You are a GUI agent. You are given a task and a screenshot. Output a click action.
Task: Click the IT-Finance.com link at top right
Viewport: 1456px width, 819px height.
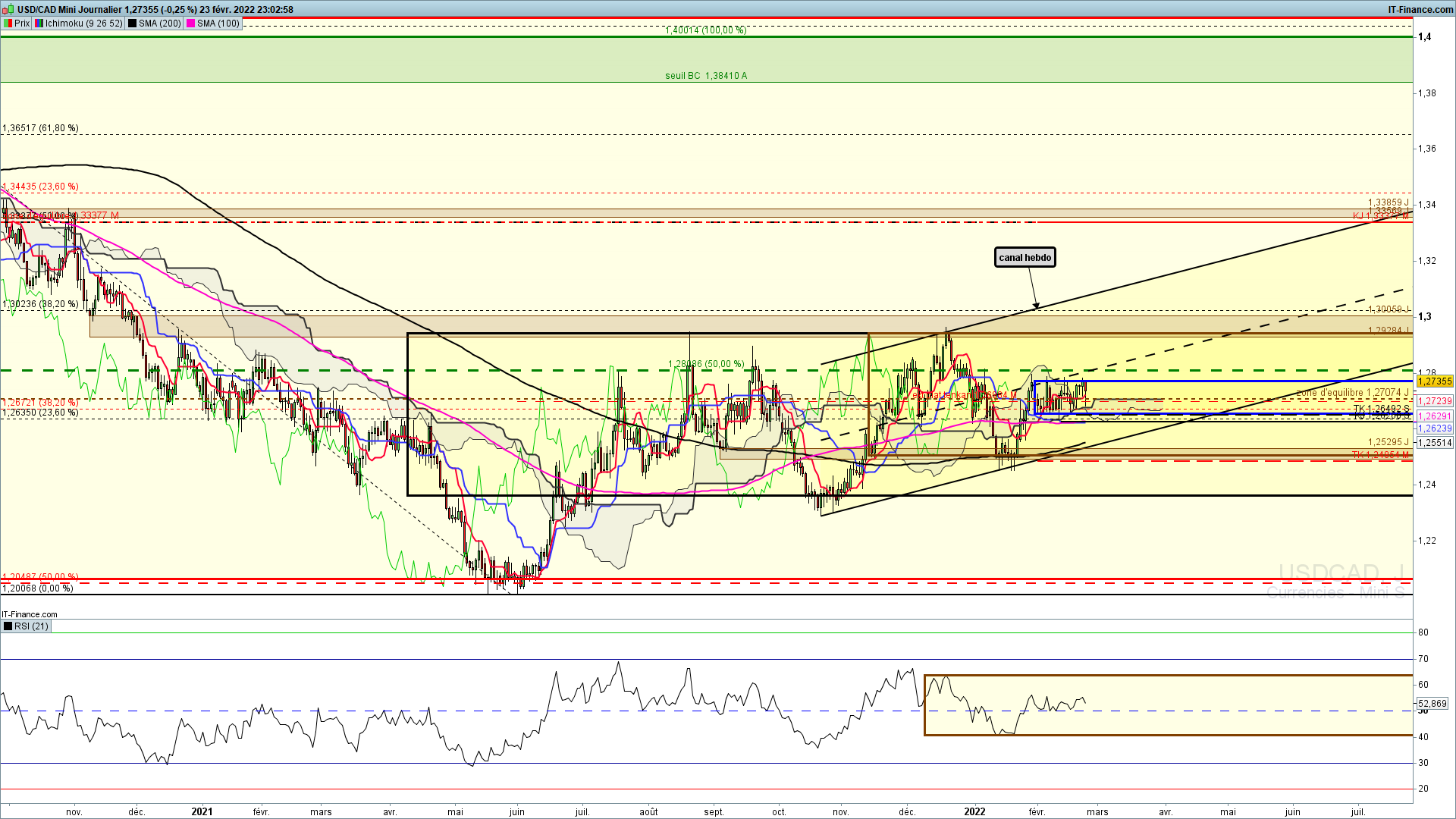1420,10
